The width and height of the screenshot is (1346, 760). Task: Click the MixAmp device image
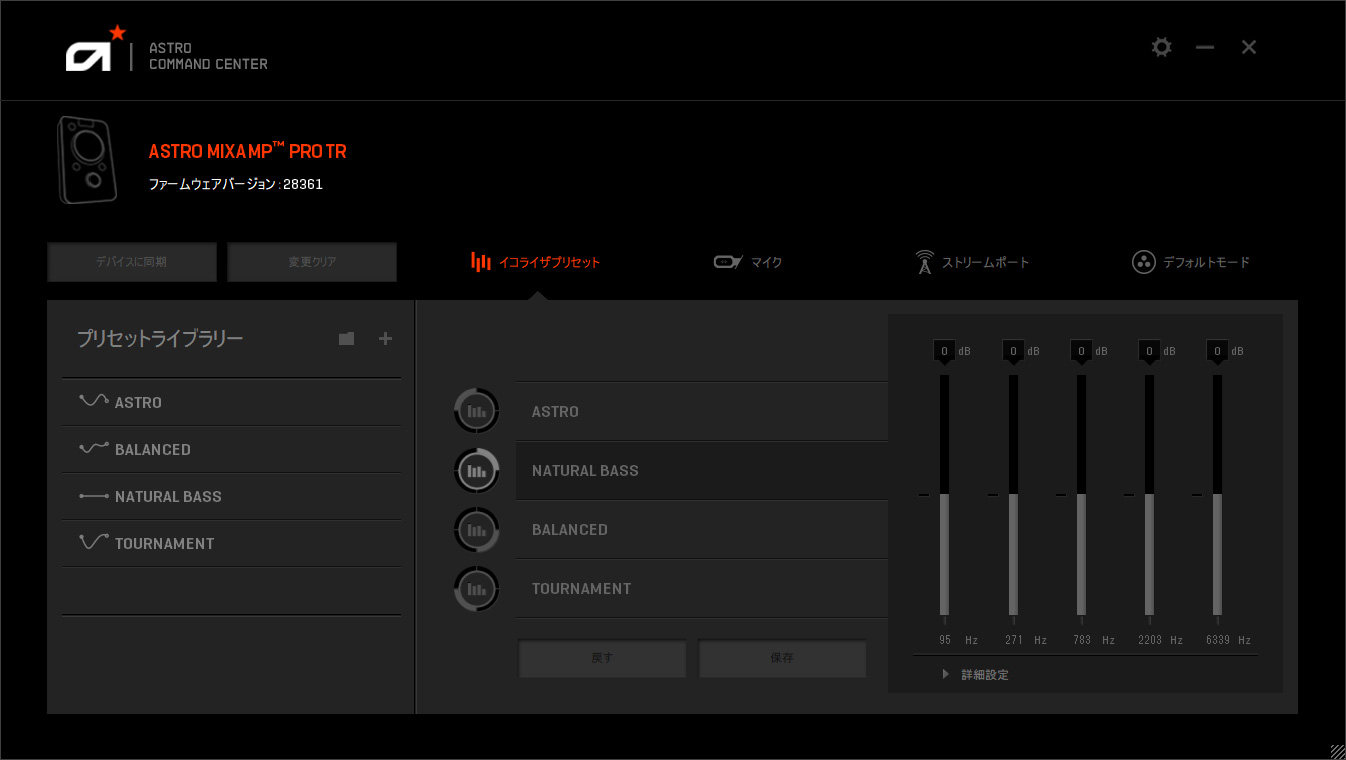(84, 160)
